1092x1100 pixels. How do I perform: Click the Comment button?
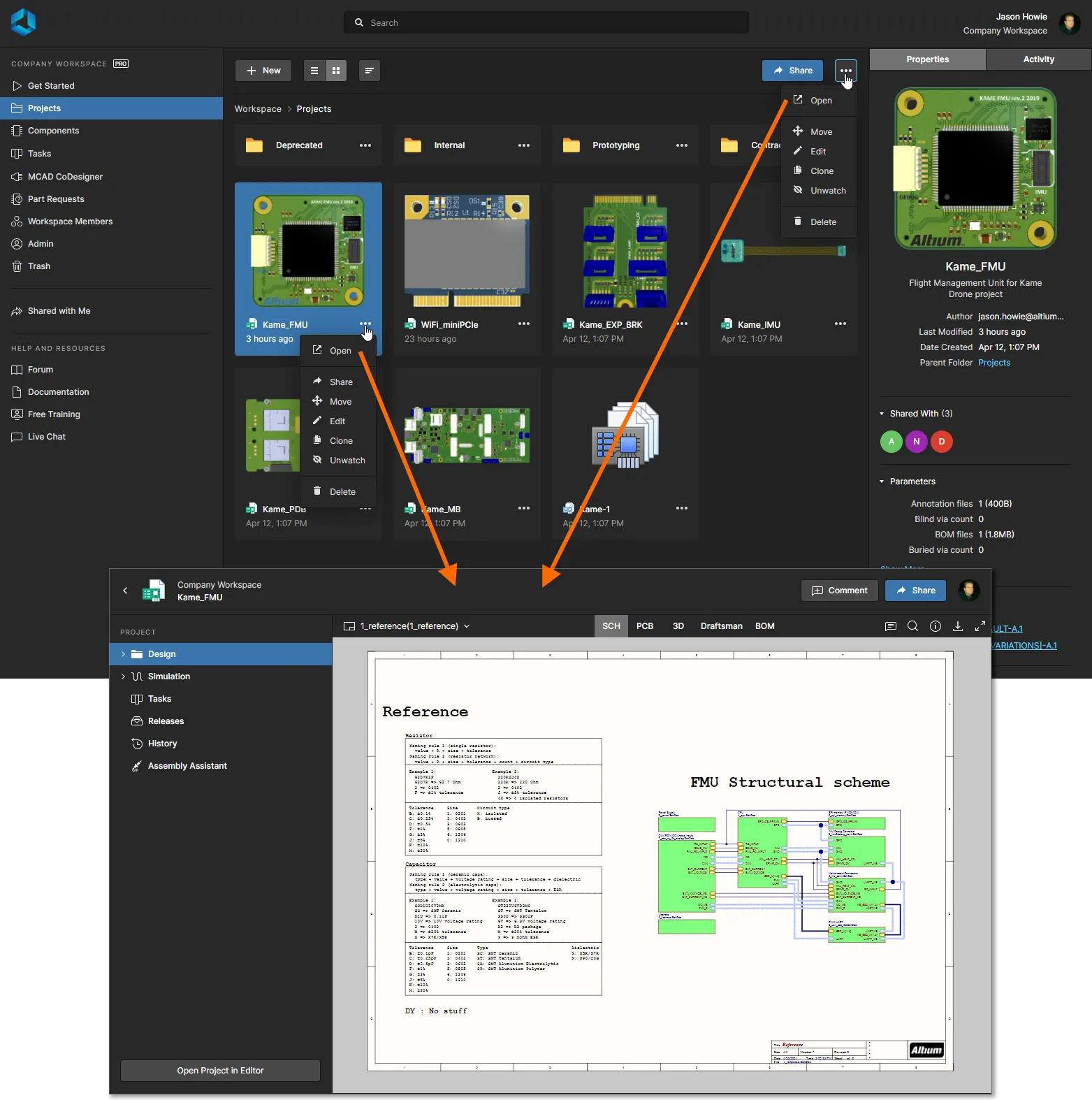(x=840, y=591)
